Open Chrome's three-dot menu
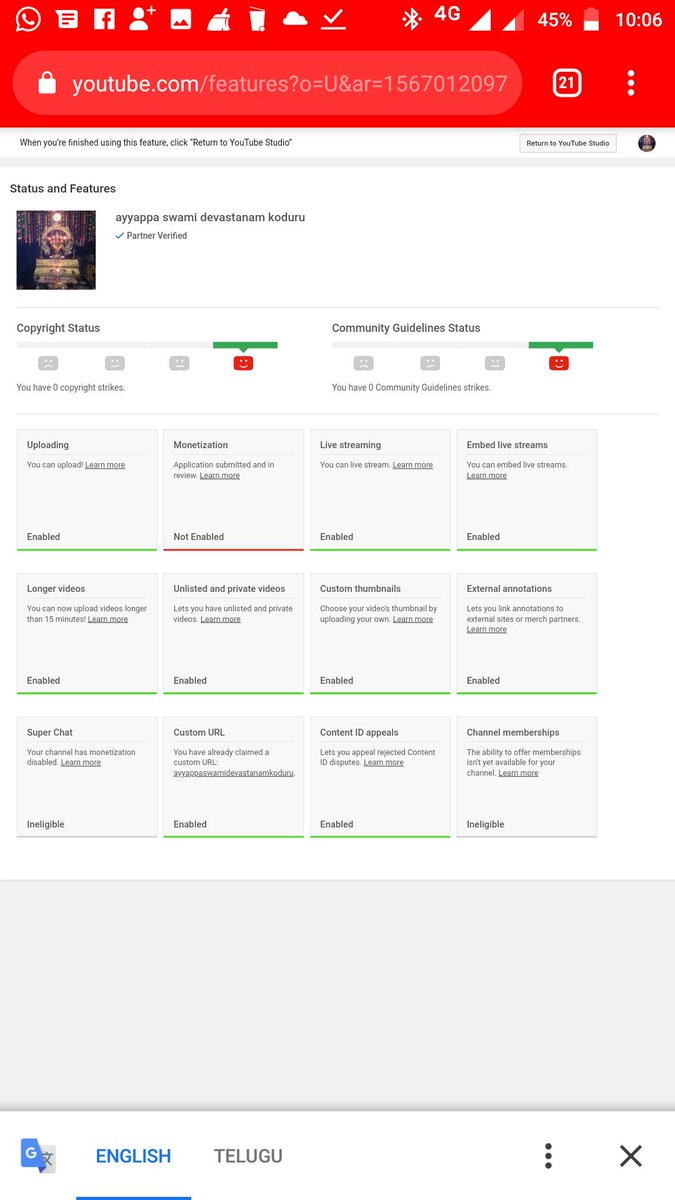The width and height of the screenshot is (675, 1200). coord(631,83)
